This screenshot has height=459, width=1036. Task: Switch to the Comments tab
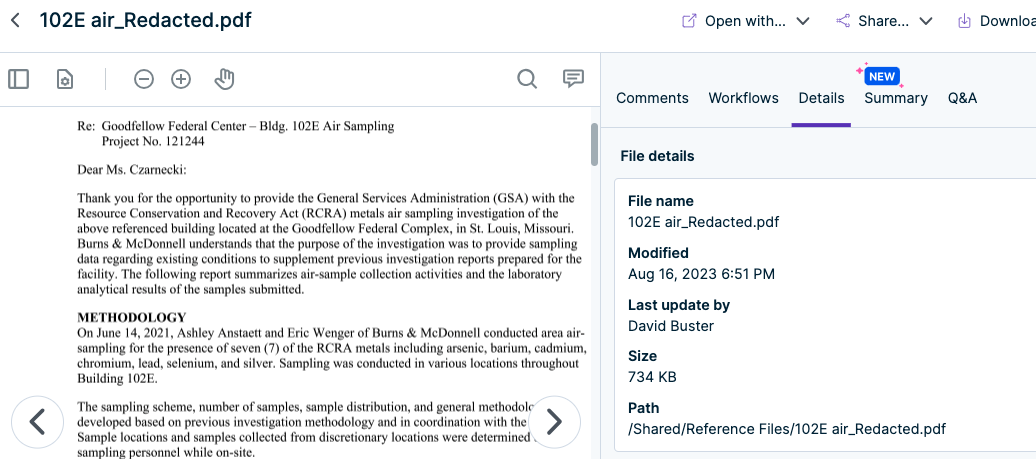[652, 98]
